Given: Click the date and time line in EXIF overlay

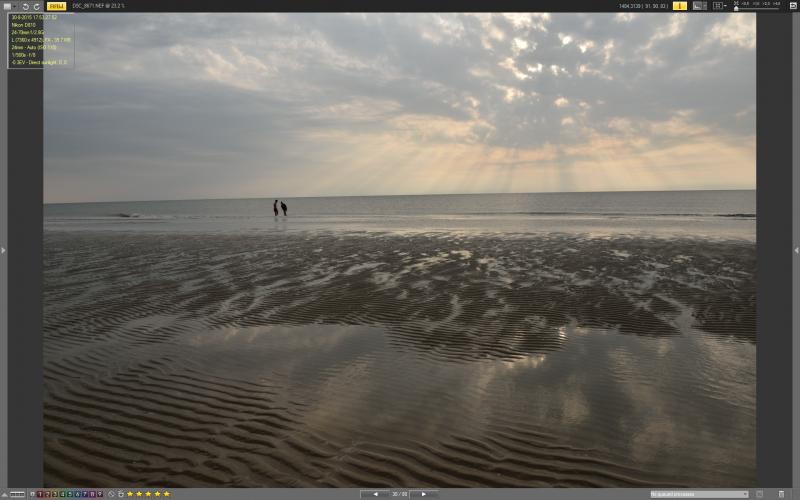Looking at the screenshot, I should click(x=34, y=17).
